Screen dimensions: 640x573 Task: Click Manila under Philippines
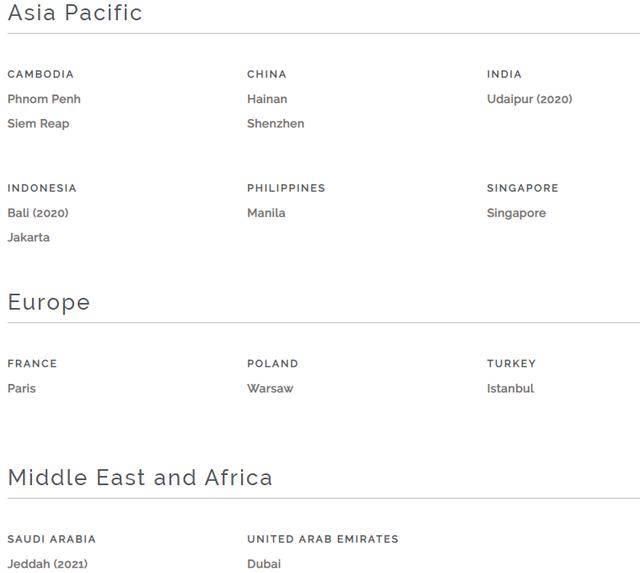[266, 213]
